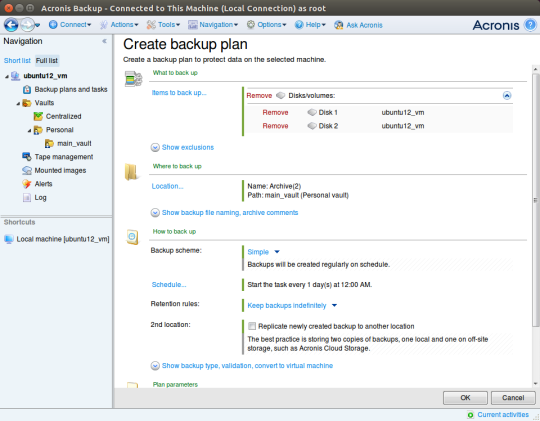This screenshot has height=421, width=540.
Task: Open the Actions menu
Action: [119, 25]
